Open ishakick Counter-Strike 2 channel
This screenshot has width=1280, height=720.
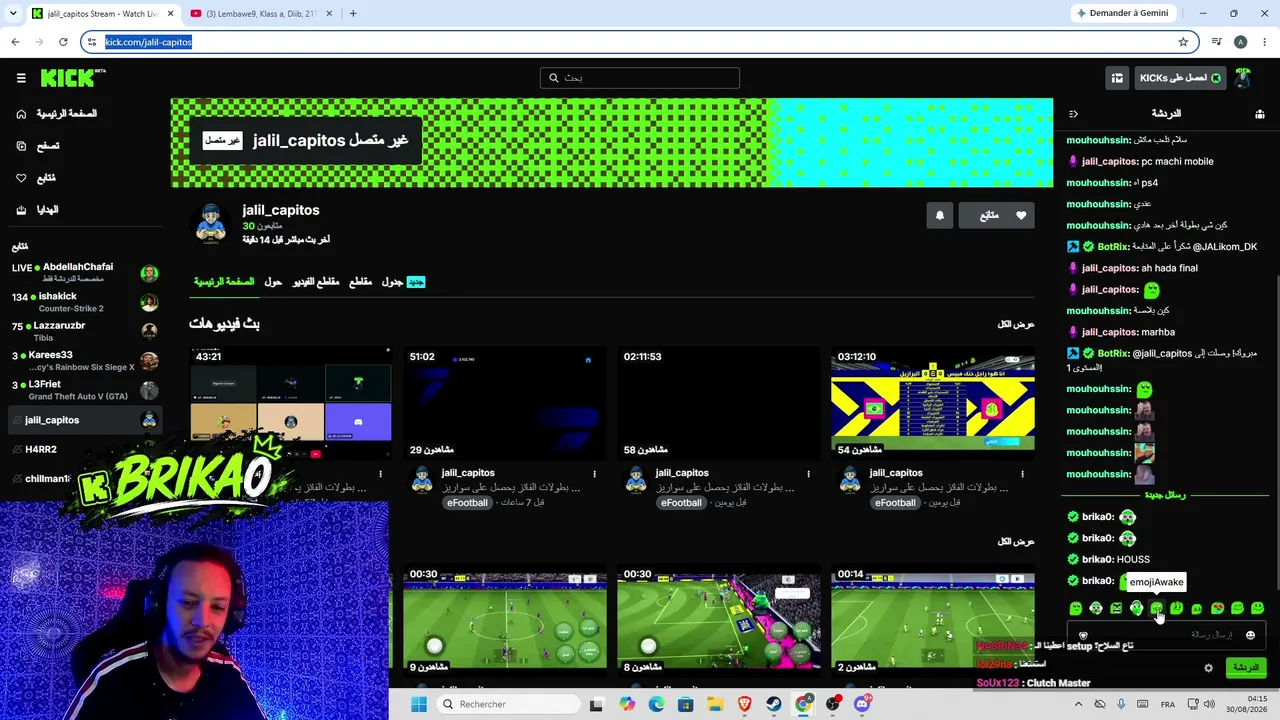84,302
